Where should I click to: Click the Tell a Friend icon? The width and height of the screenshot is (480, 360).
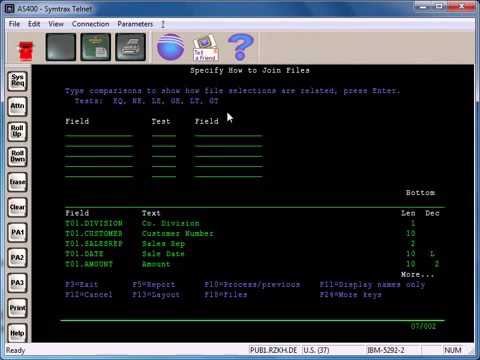(x=206, y=47)
